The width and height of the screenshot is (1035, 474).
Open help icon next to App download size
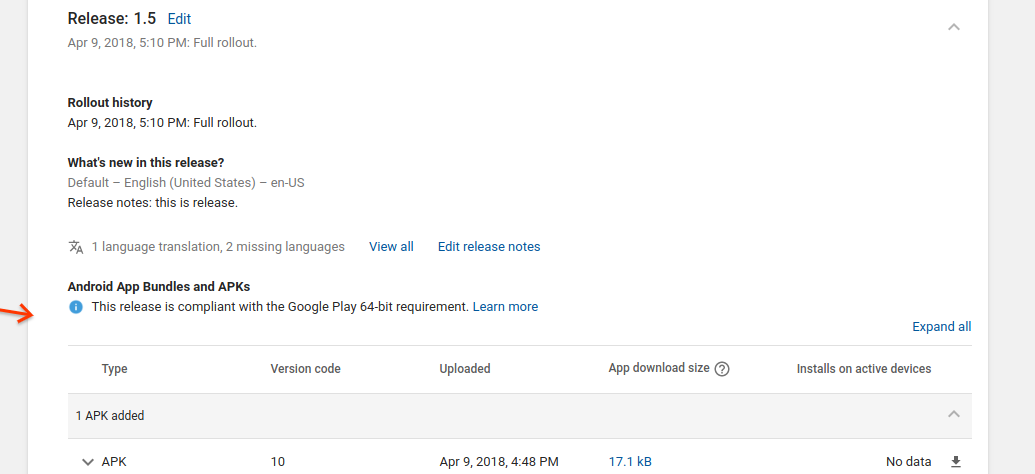click(722, 369)
